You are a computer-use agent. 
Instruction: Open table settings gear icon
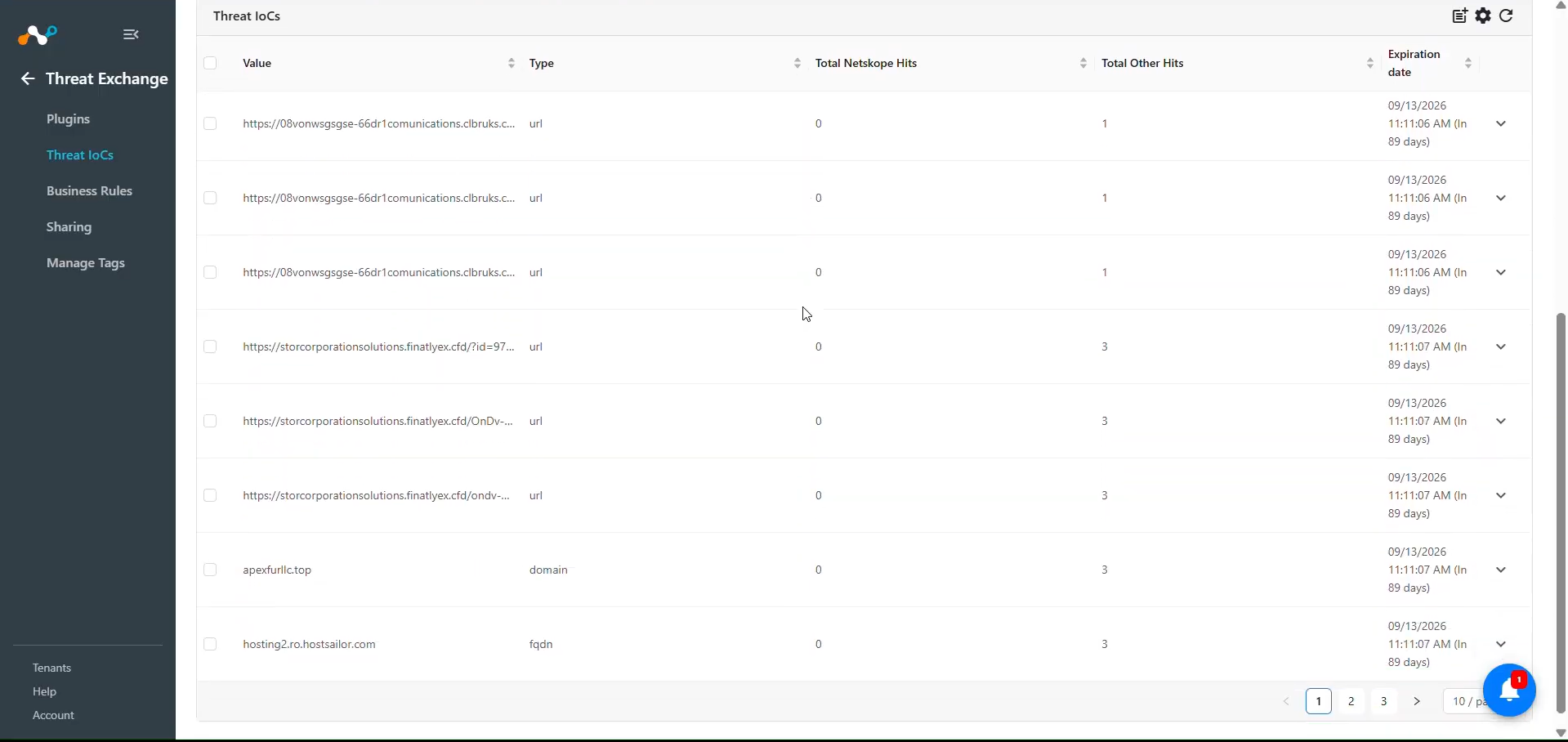pos(1484,16)
